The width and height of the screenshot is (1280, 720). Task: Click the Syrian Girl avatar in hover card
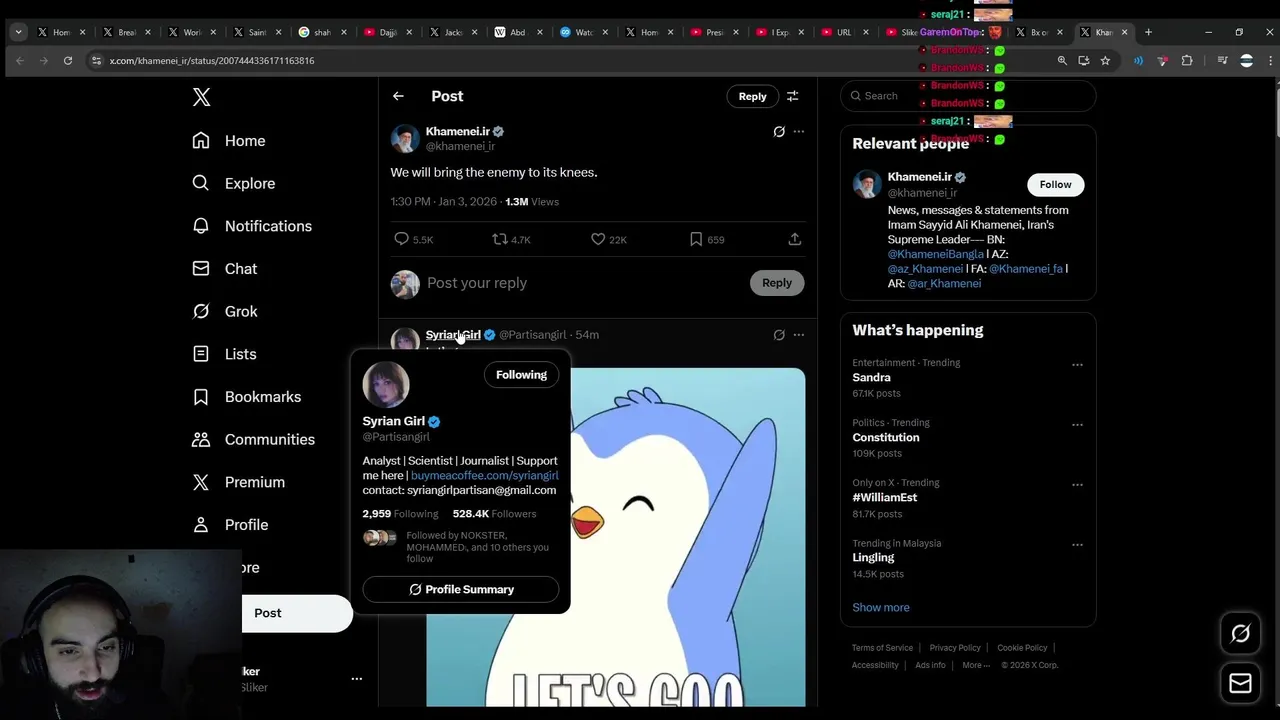[386, 385]
